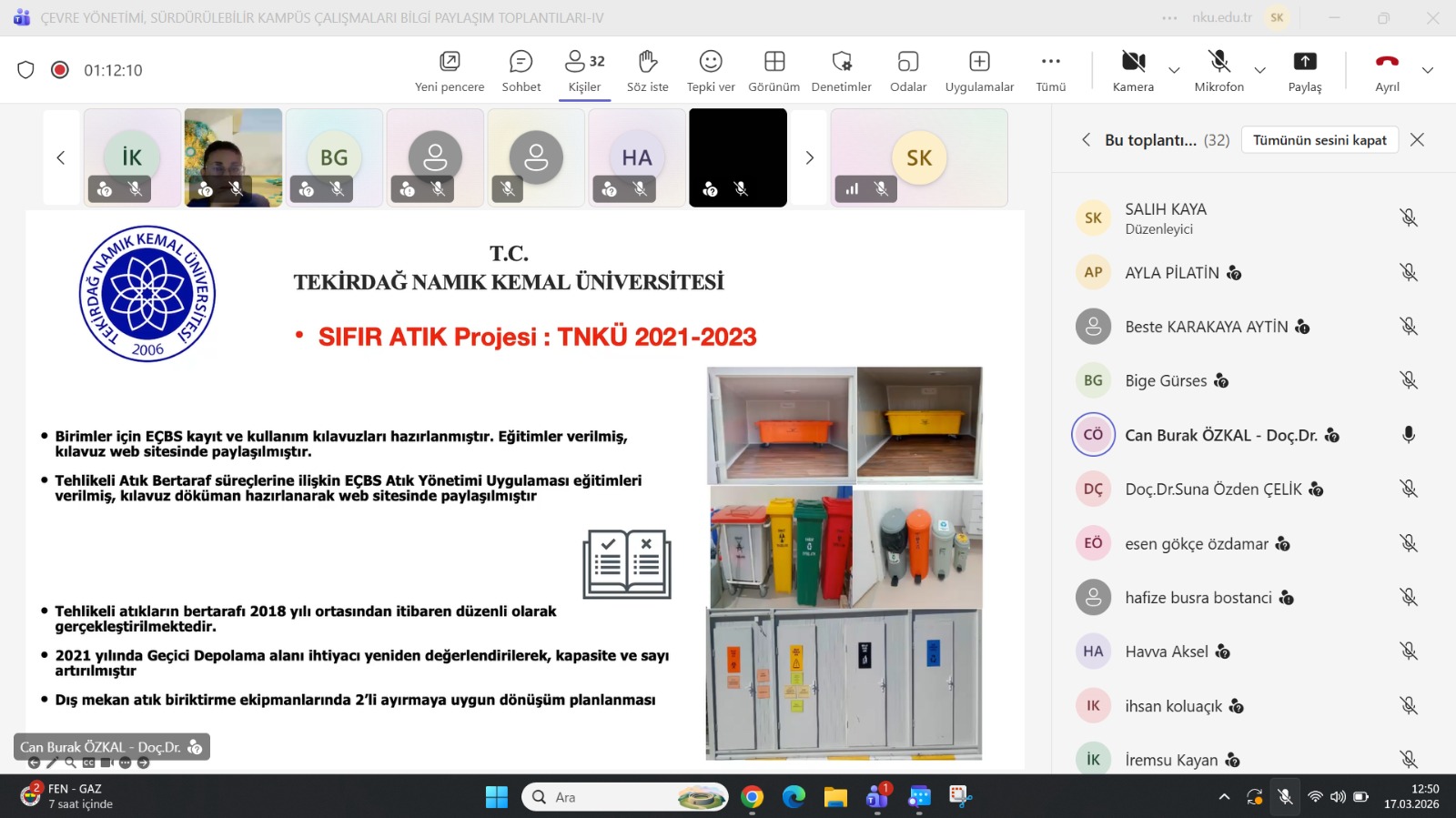Open File Explorer from taskbar
This screenshot has height=818, width=1456.
(835, 797)
